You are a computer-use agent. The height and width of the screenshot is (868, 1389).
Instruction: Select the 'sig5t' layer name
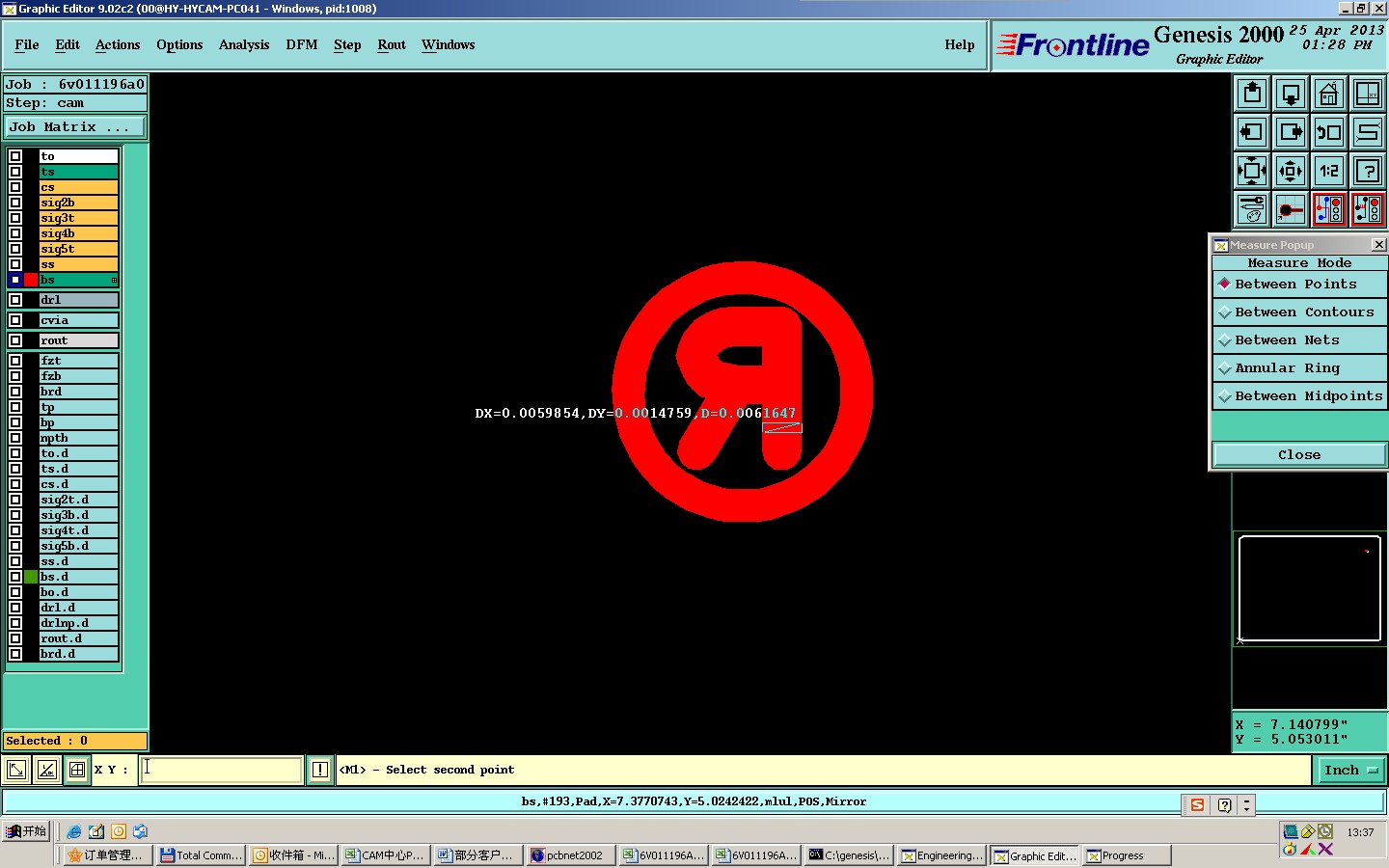coord(78,249)
